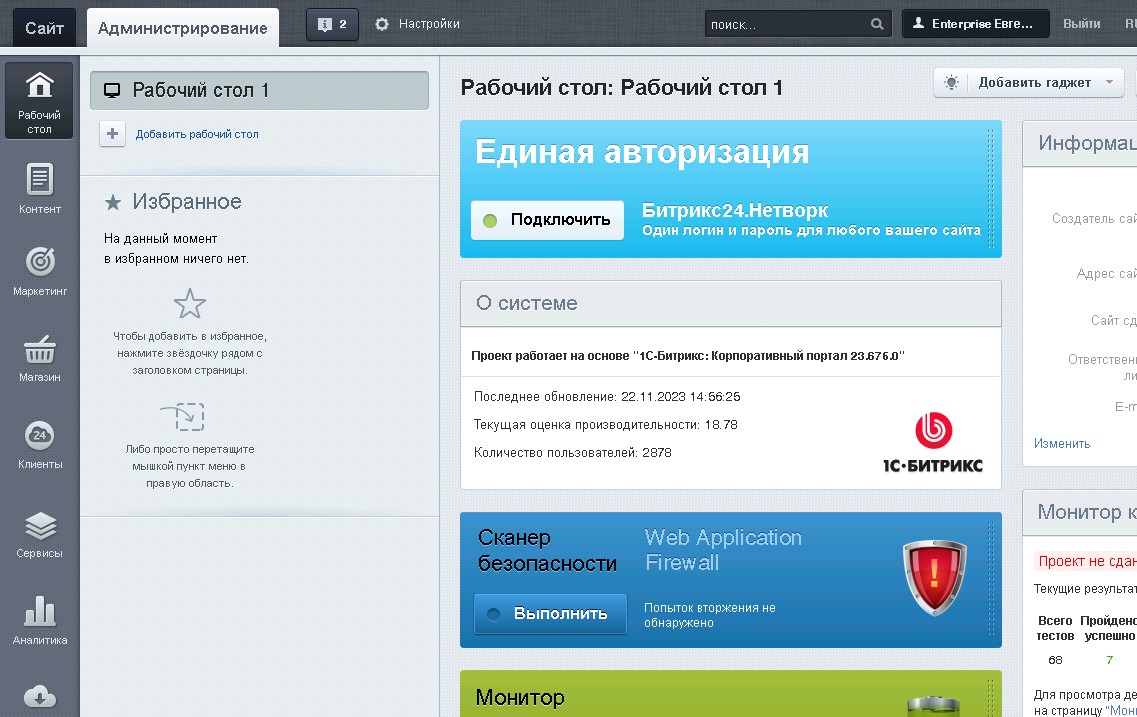Switch to the Сайт tab
The height and width of the screenshot is (717, 1137).
(44, 28)
